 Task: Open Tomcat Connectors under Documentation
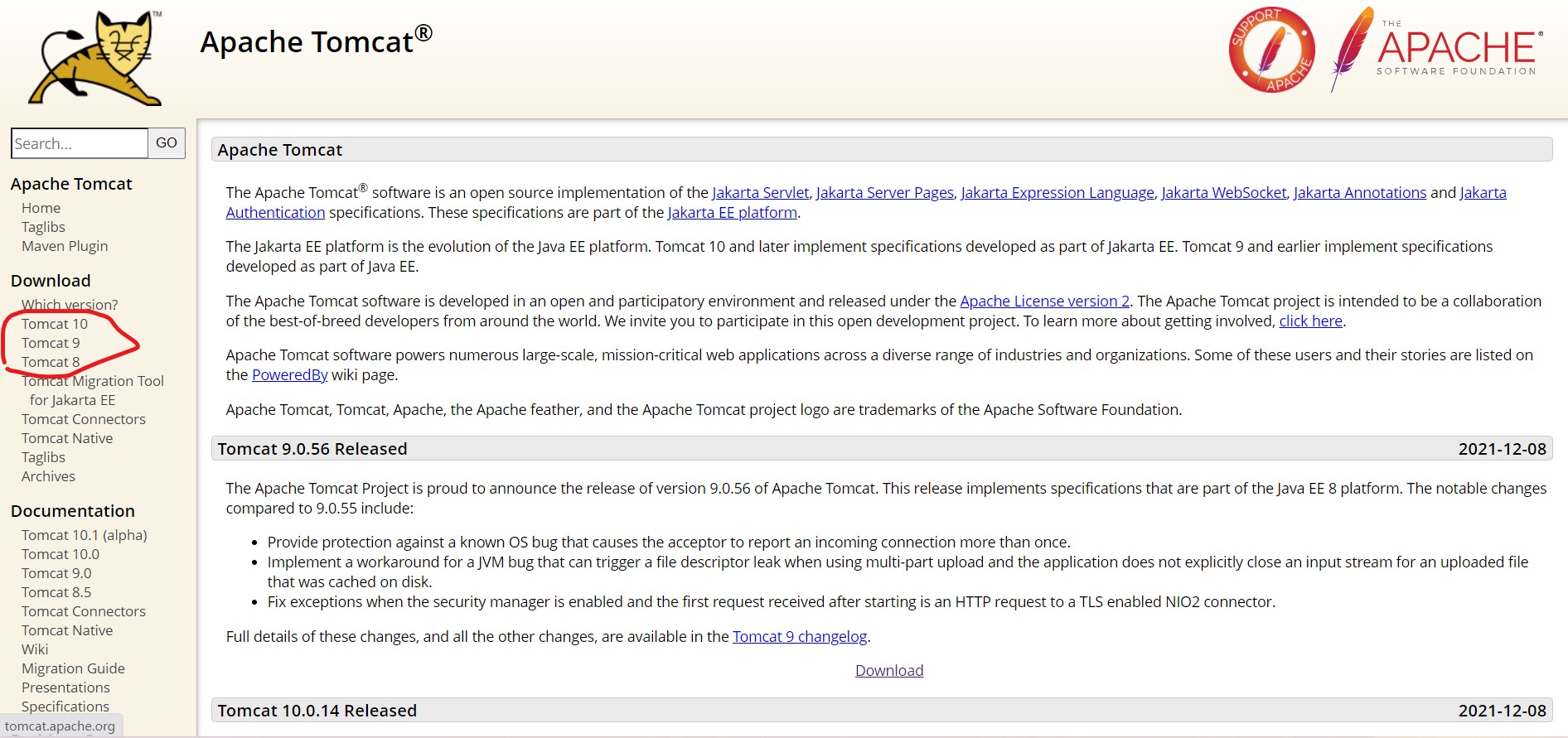pos(84,611)
